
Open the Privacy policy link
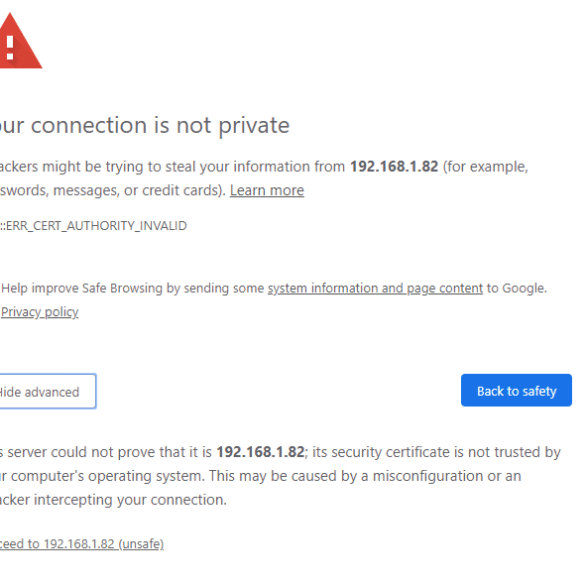(x=40, y=312)
